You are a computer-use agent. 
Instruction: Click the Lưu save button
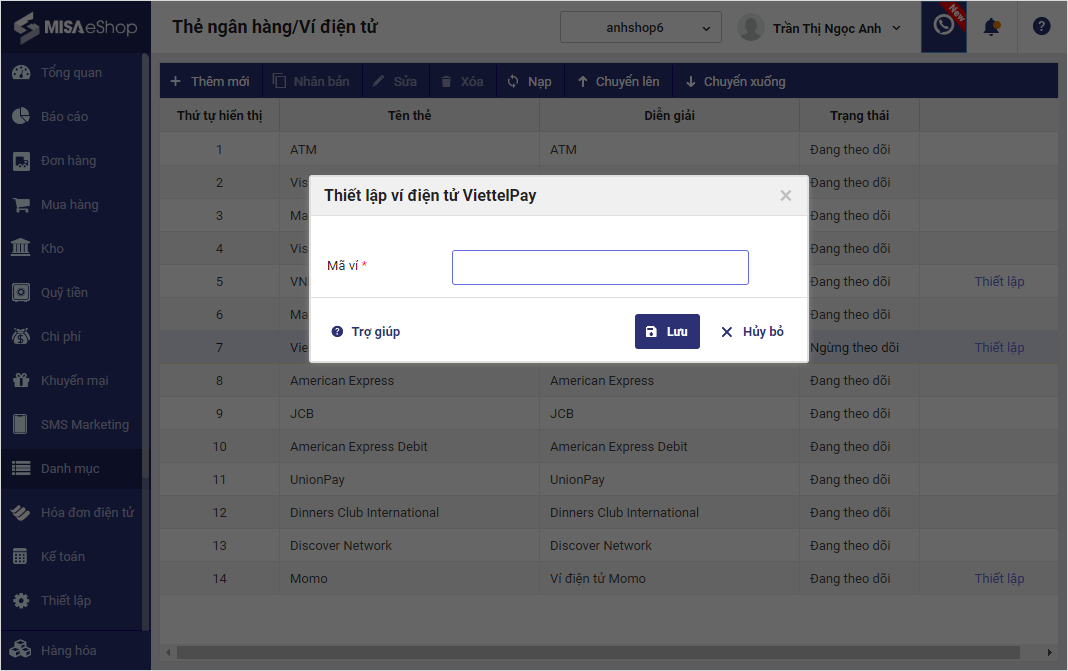pos(667,332)
